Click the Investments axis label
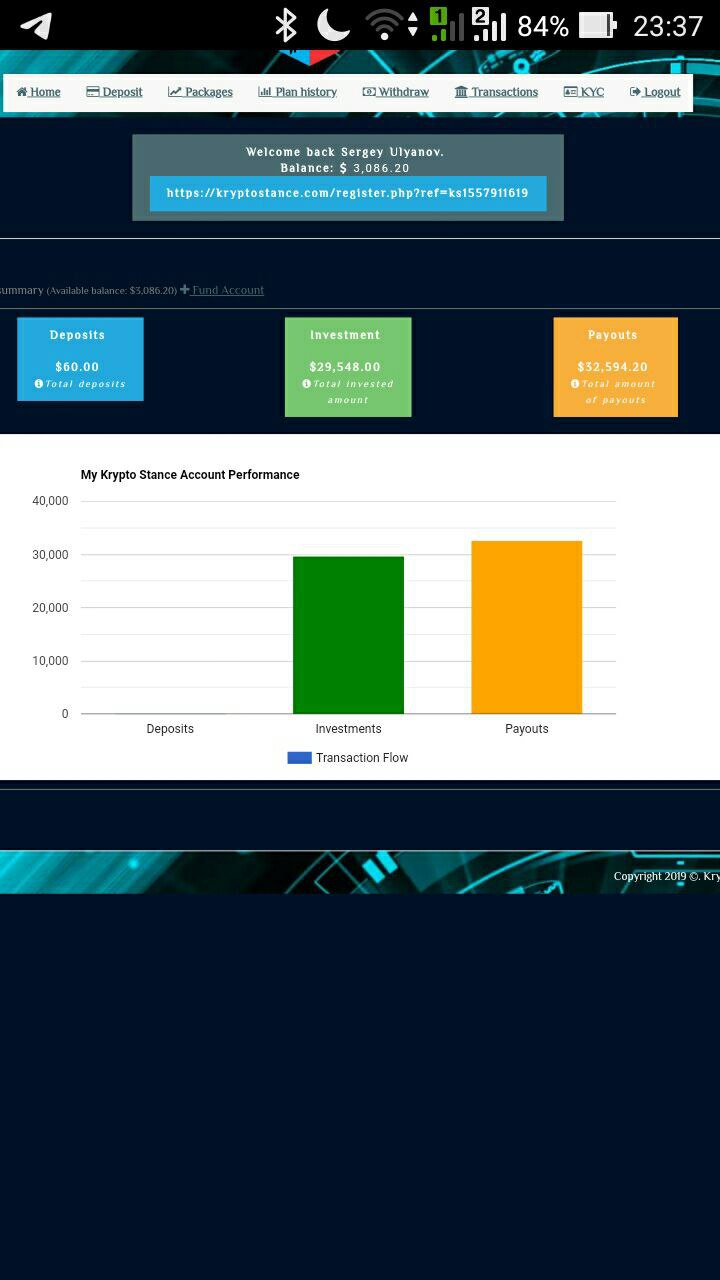720x1280 pixels. click(348, 729)
